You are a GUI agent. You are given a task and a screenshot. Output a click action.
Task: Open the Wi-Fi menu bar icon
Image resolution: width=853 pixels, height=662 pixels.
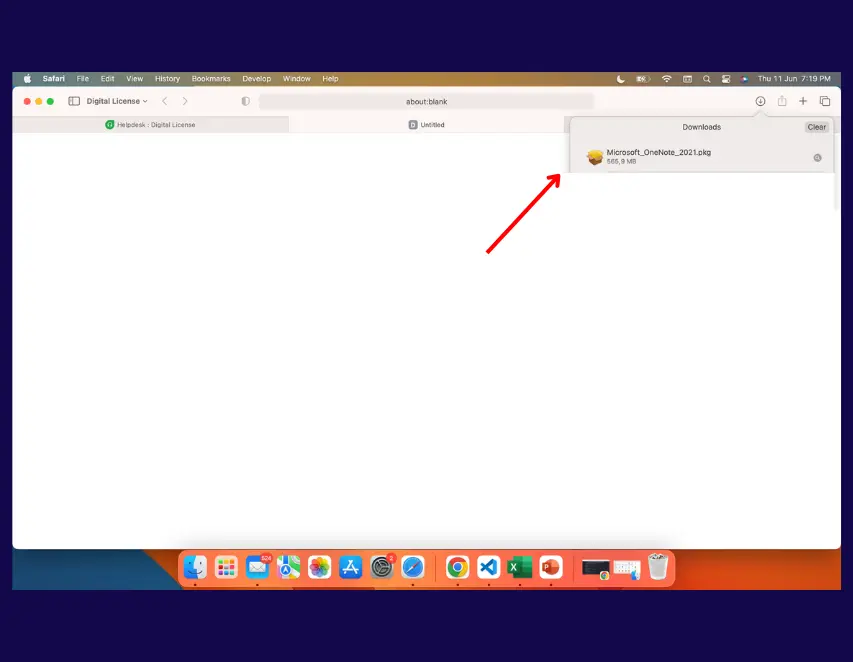(x=666, y=79)
